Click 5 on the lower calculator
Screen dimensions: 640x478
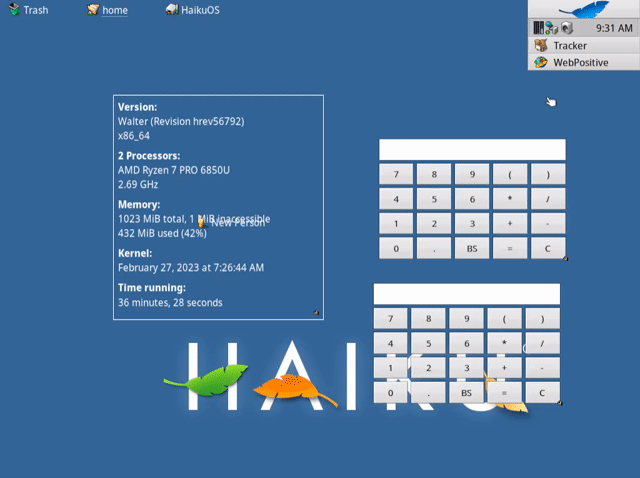429,344
